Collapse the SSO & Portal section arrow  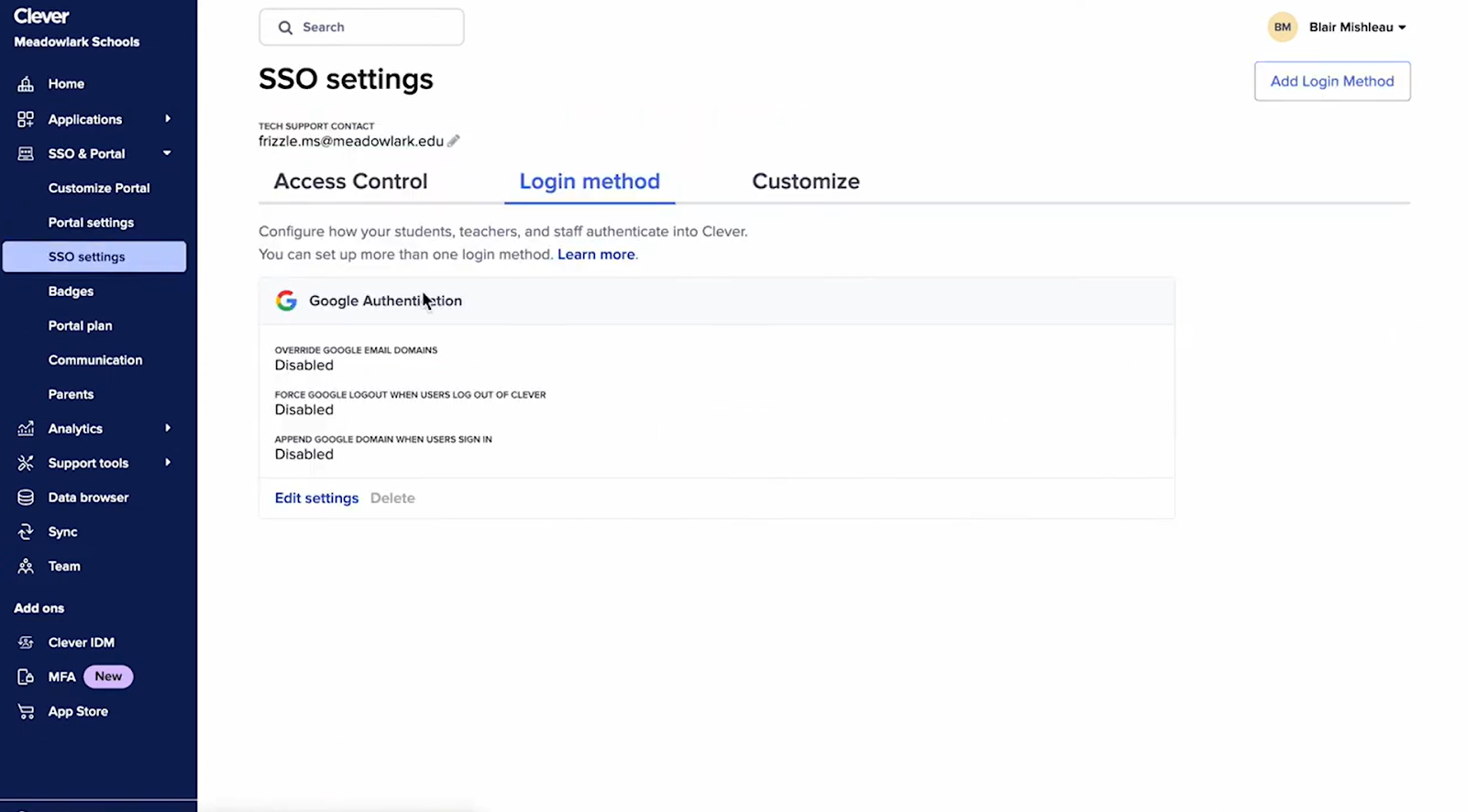click(167, 154)
